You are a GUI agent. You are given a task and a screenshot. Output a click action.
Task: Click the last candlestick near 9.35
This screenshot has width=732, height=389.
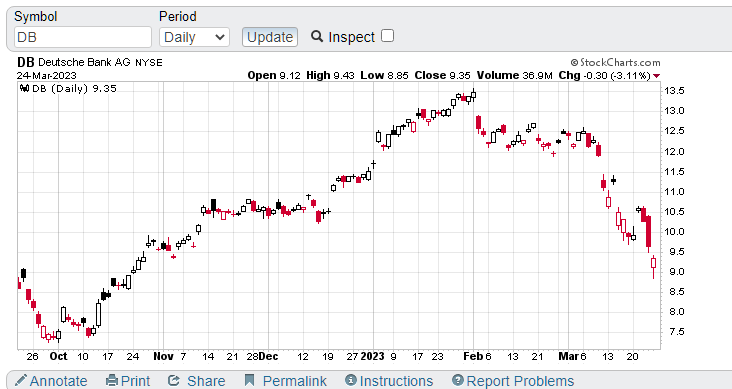(654, 263)
